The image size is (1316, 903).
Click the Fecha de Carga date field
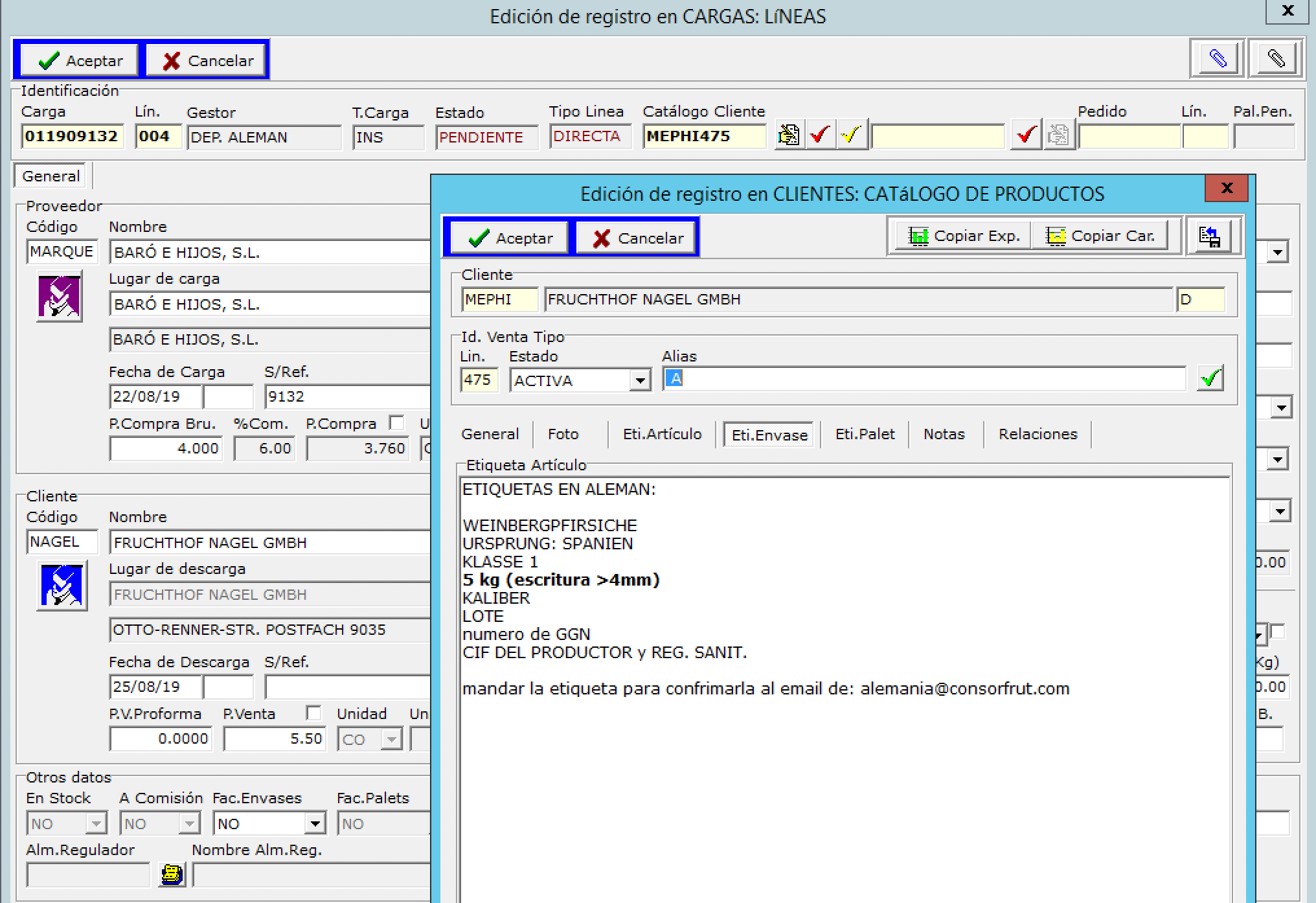(155, 396)
